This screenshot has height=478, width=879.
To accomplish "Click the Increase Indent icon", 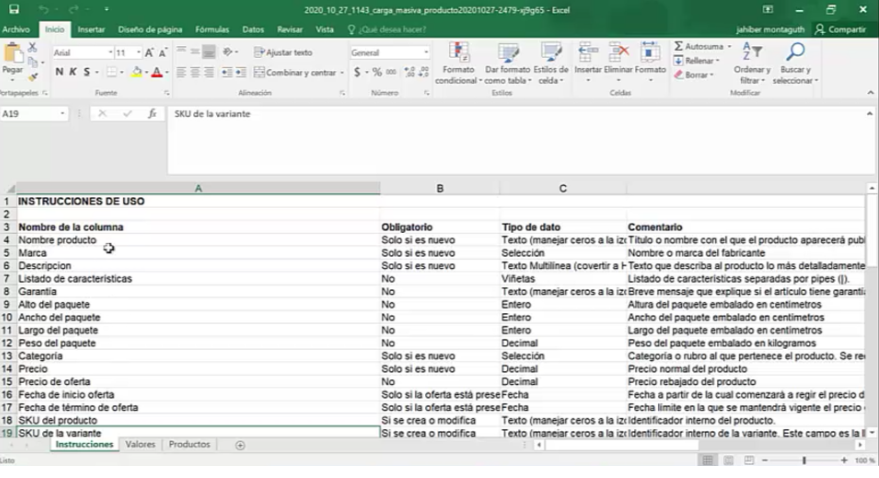I will click(x=240, y=72).
